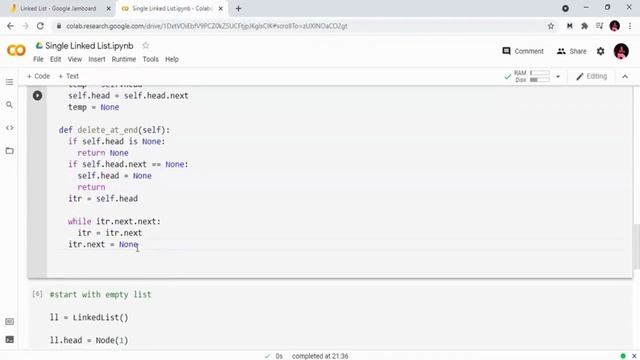Go forward in browser history

pos(25,26)
